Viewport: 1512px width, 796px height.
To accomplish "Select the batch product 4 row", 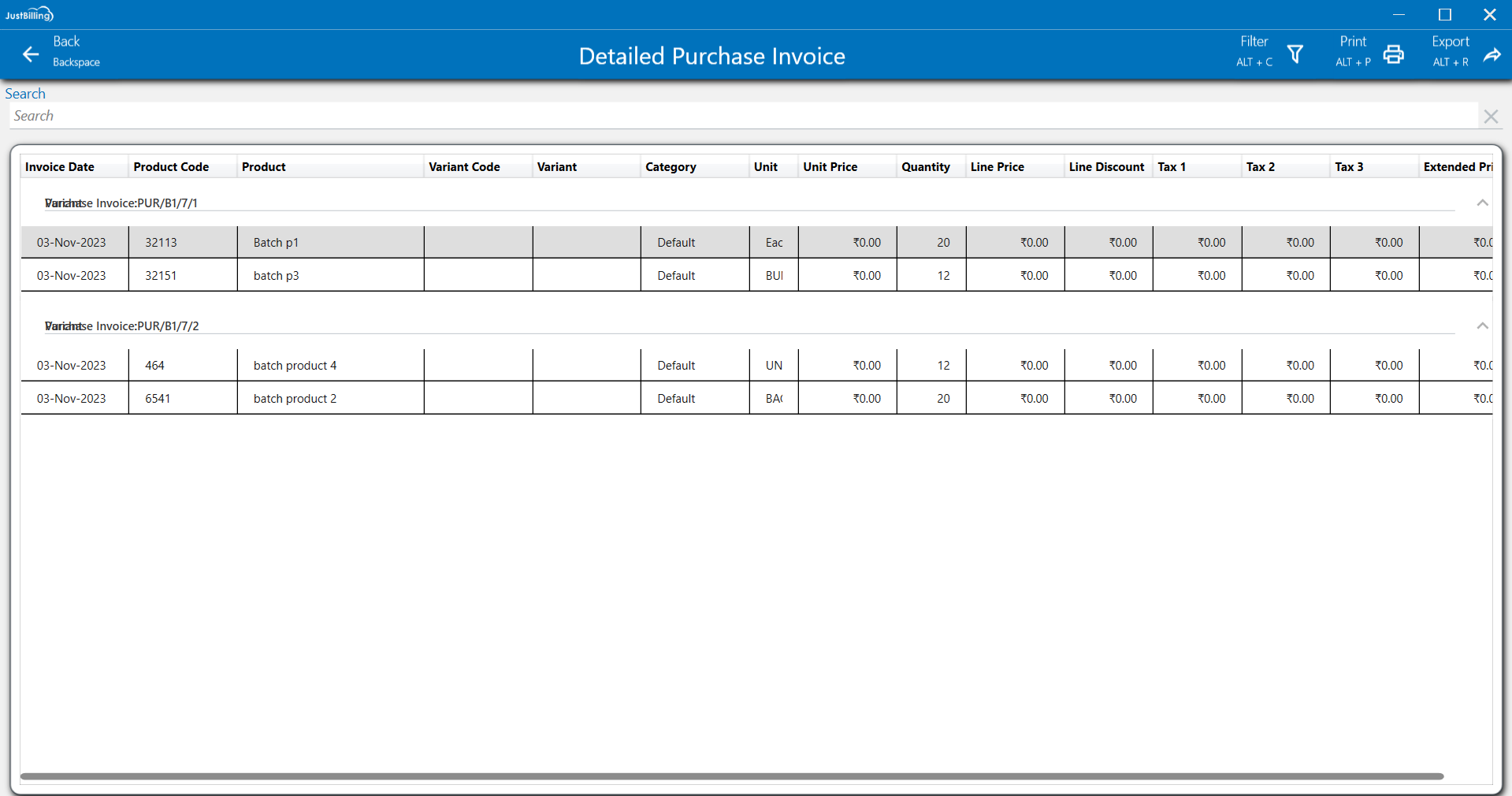I will [295, 366].
